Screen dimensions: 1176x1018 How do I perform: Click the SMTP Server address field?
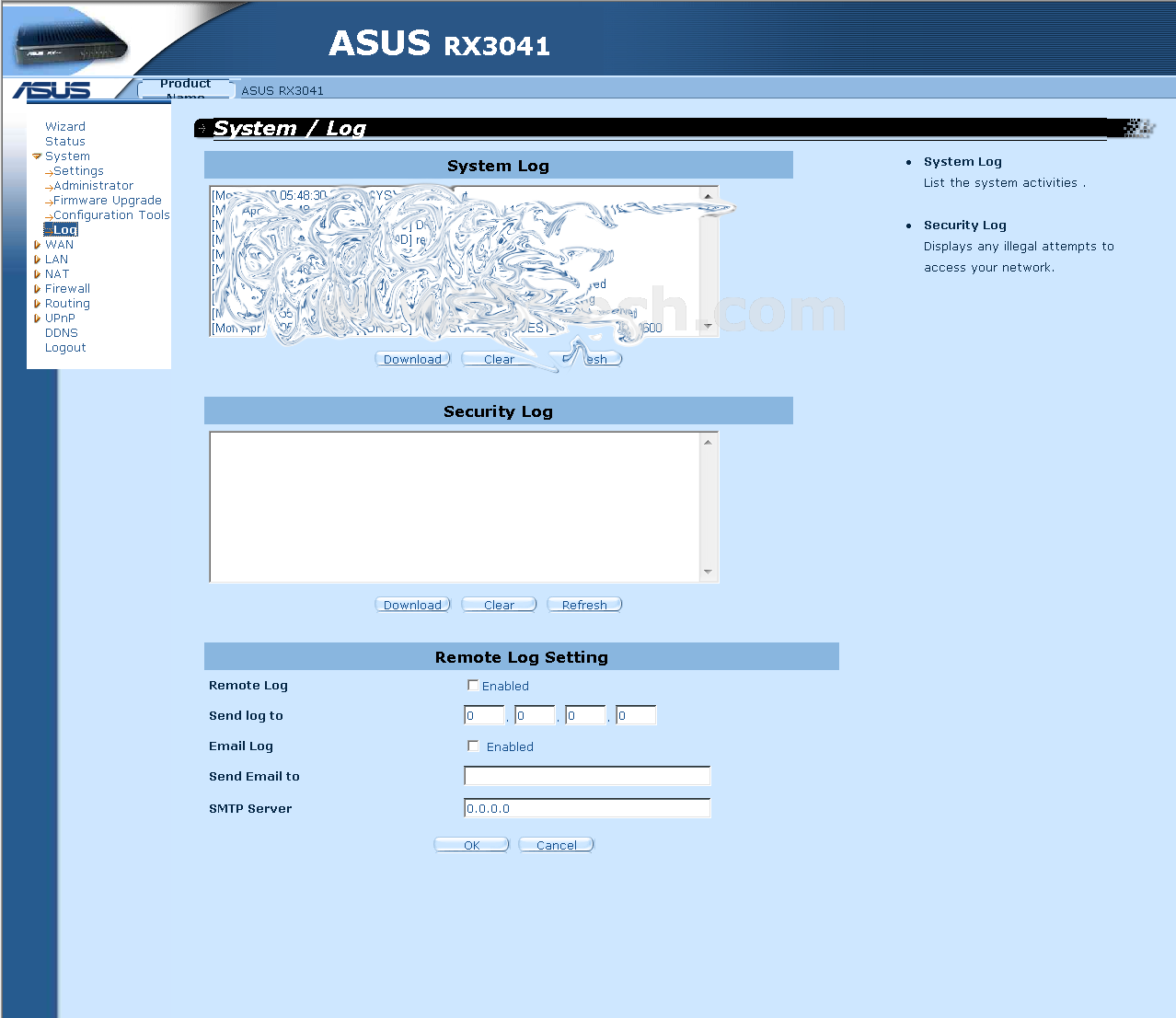click(x=587, y=808)
